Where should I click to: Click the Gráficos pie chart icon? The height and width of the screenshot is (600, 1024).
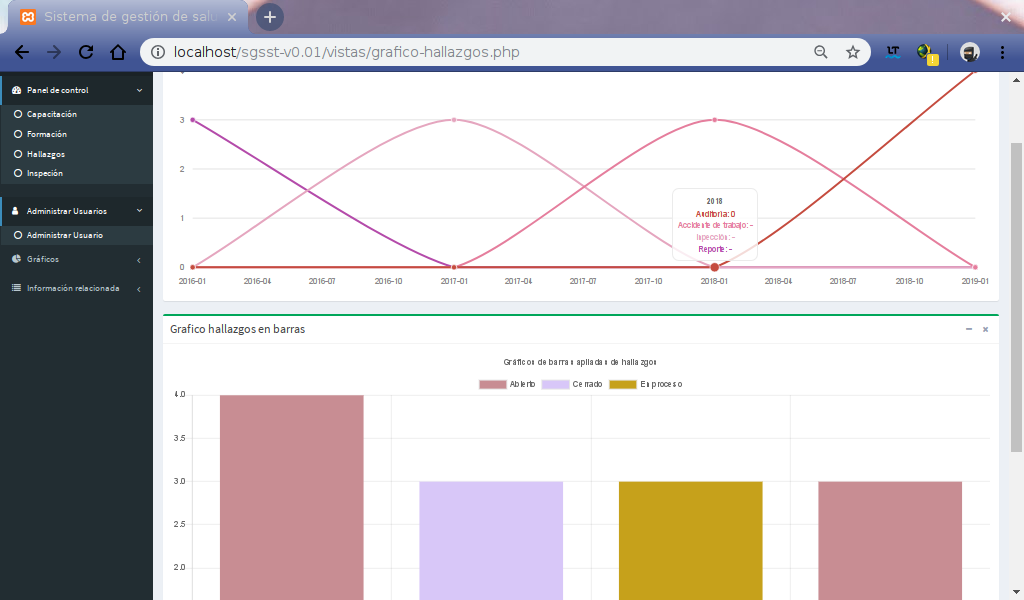[16, 259]
